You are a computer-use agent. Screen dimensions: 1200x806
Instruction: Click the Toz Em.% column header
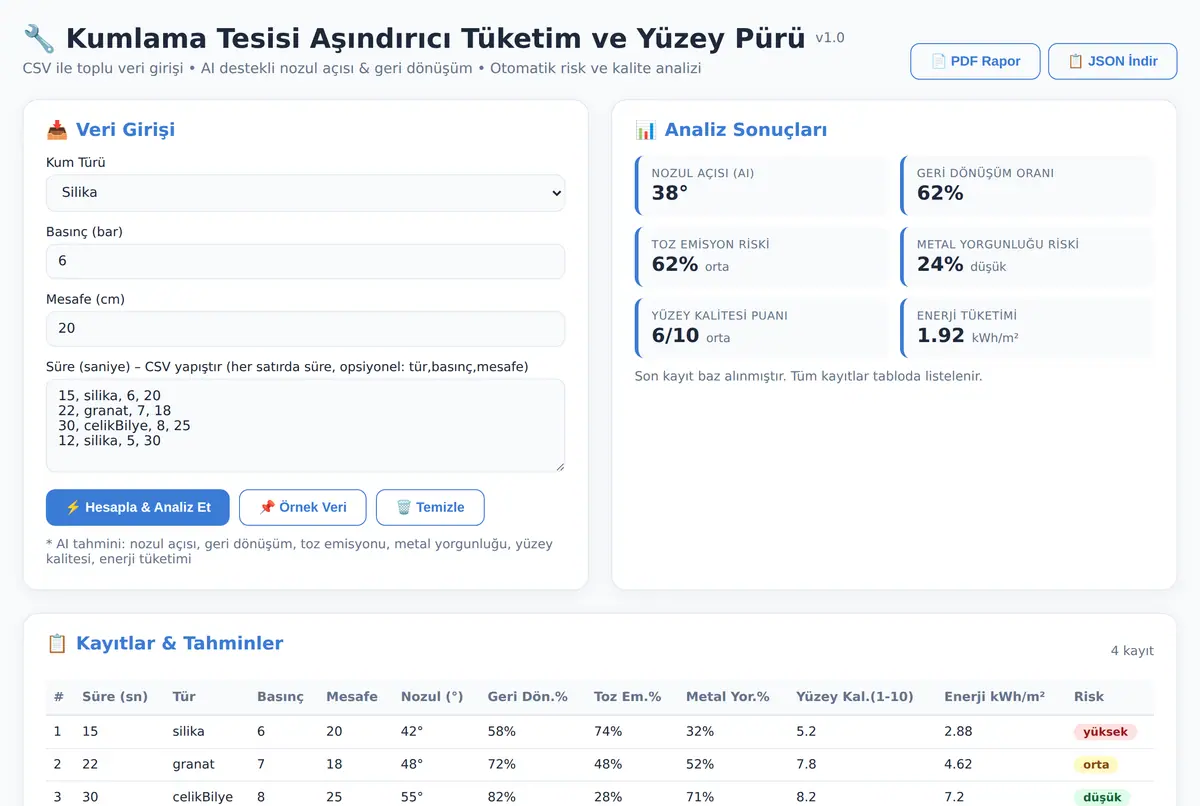point(628,697)
